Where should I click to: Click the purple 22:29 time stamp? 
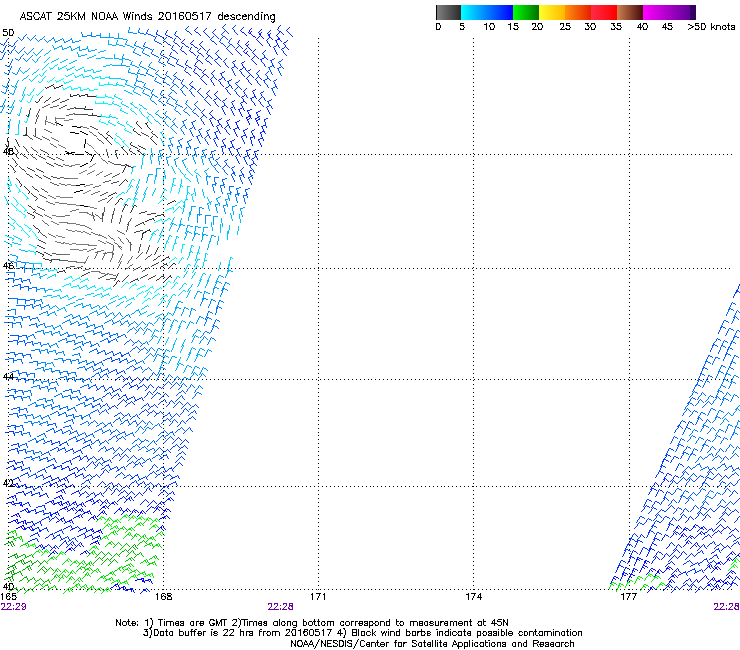pyautogui.click(x=14, y=607)
